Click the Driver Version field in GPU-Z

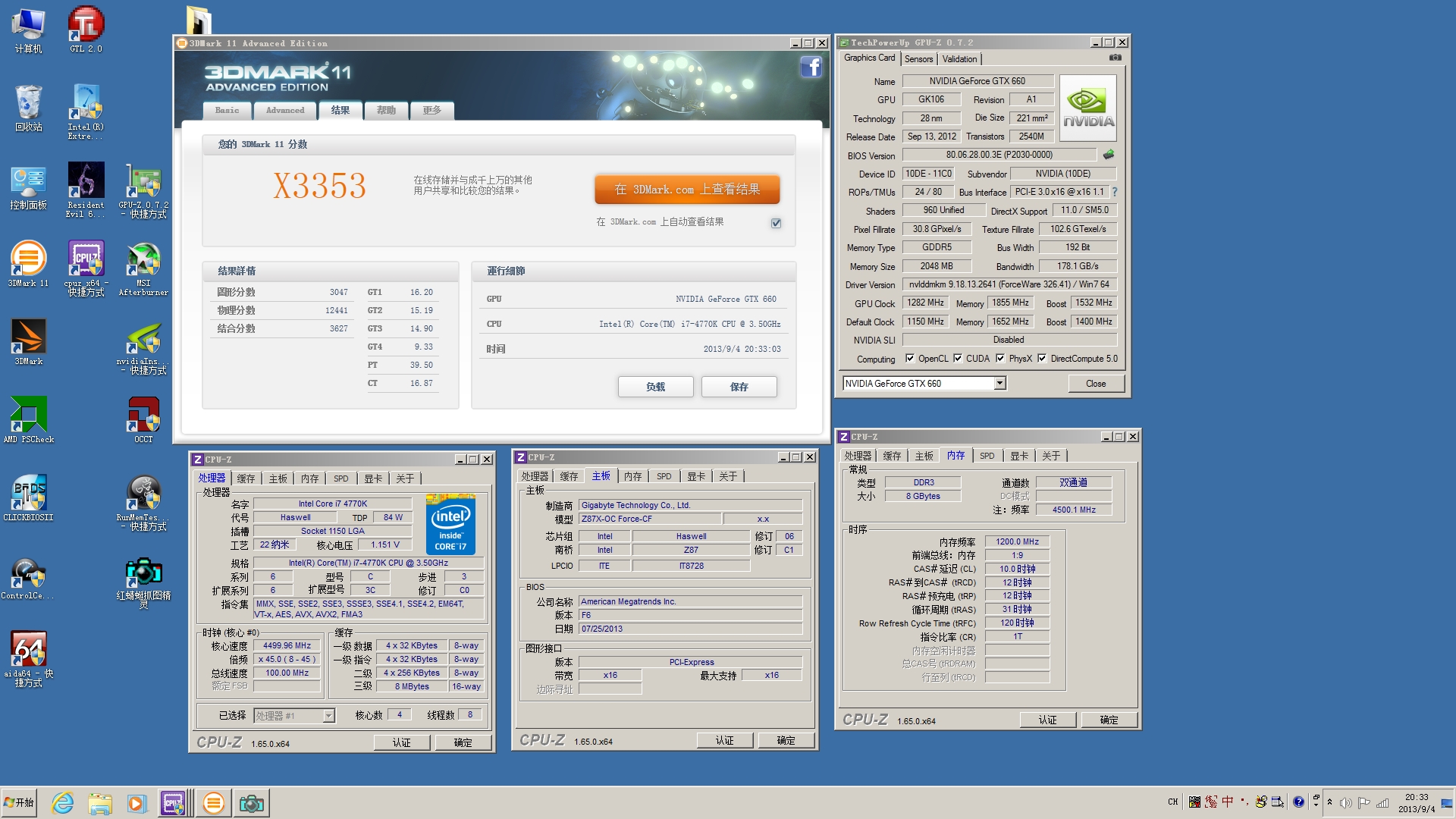tap(1009, 284)
